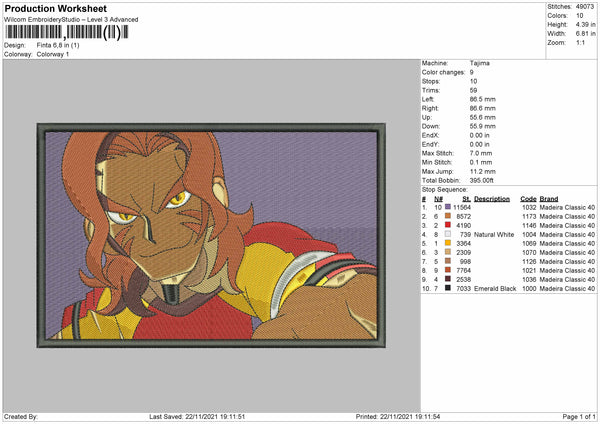
Task: Click the tan swatch for thread 1070
Action: tap(448, 252)
